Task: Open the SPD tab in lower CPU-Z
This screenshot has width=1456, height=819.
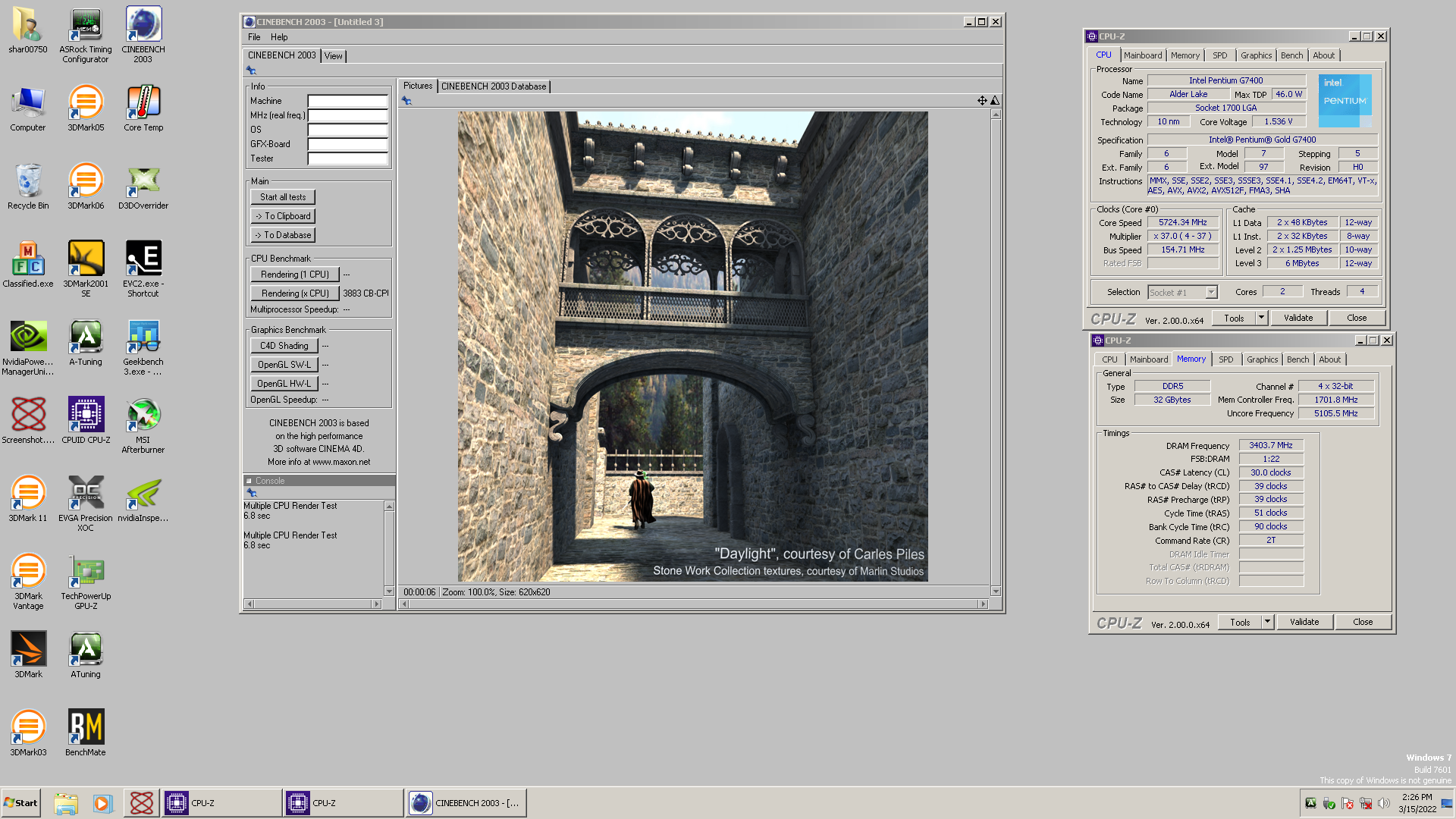Action: [x=1226, y=359]
